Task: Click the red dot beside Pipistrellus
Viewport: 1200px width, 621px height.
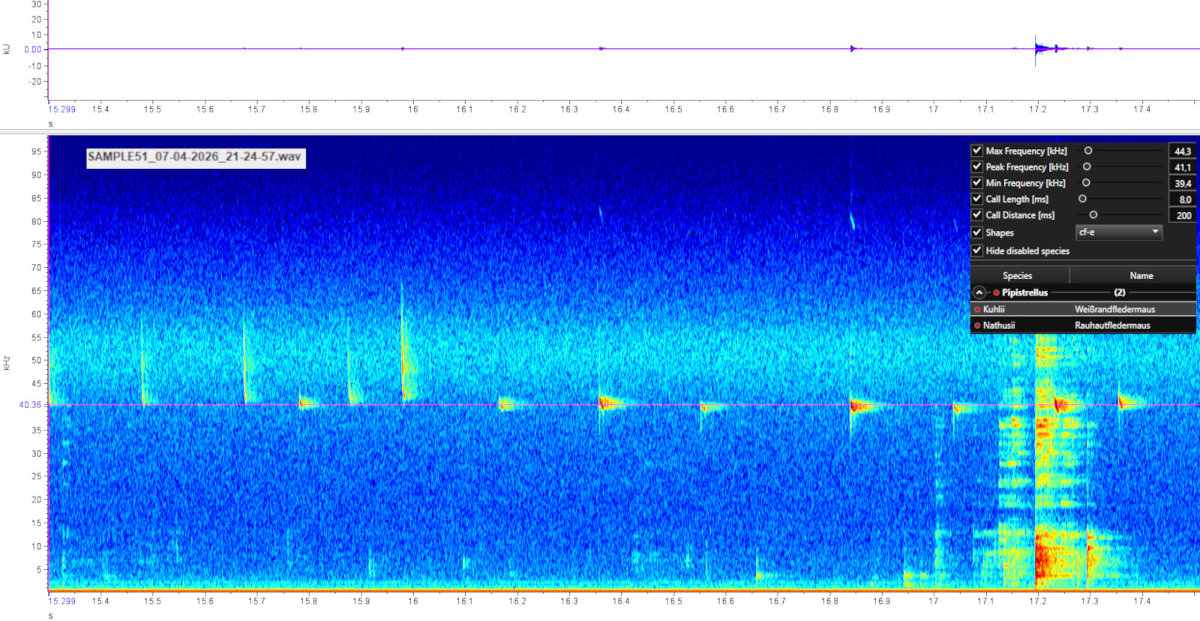Action: click(996, 293)
